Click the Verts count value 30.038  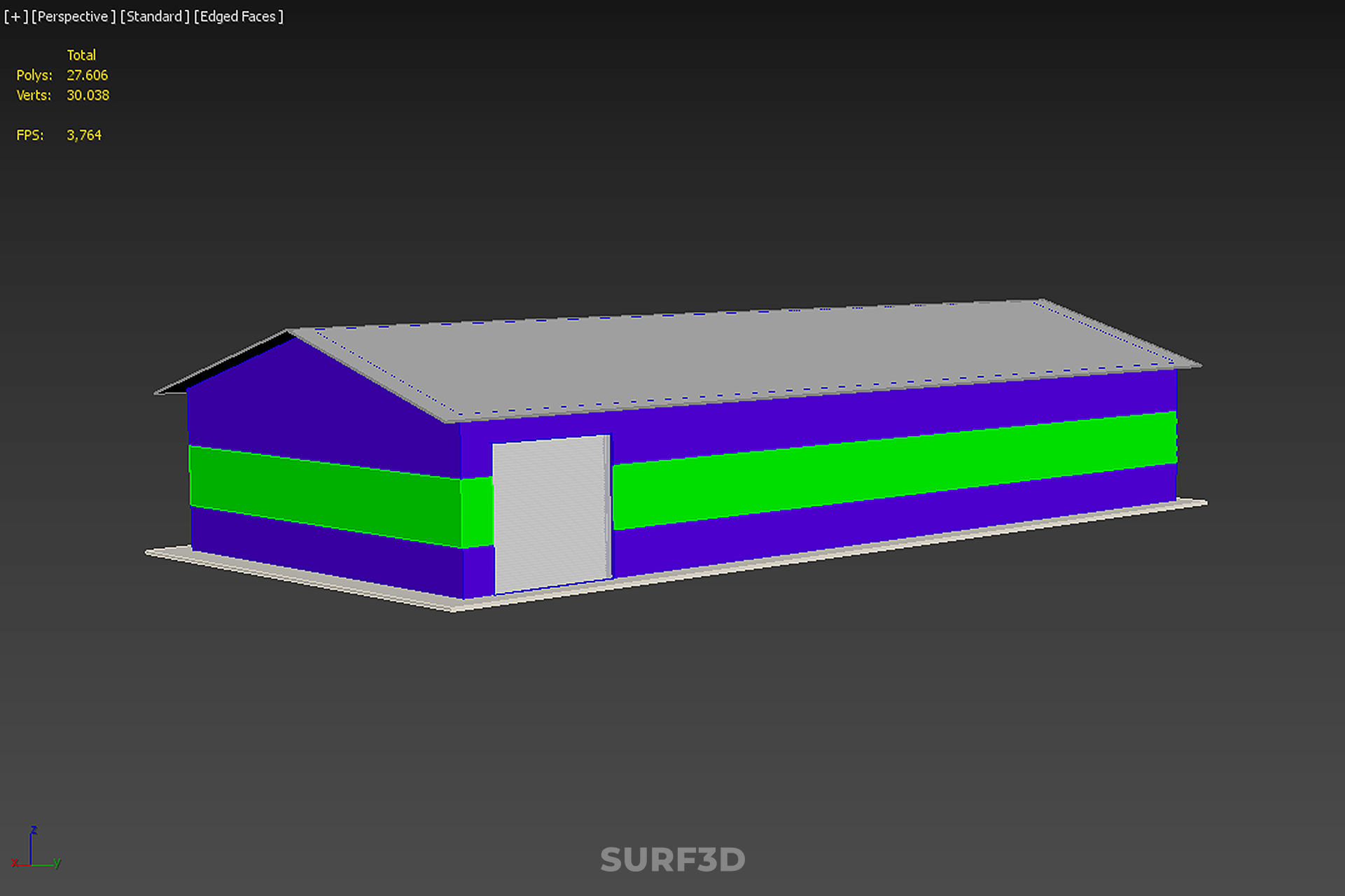pos(88,95)
